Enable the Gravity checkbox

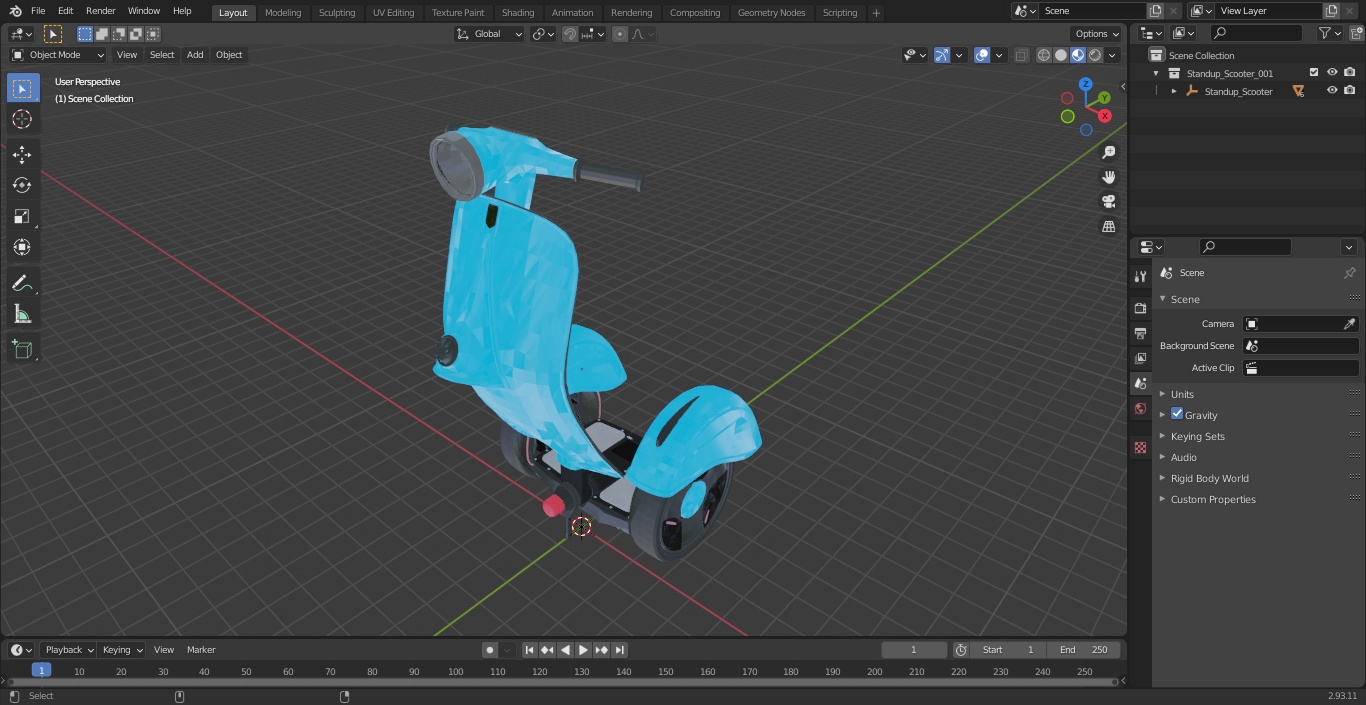point(1177,414)
